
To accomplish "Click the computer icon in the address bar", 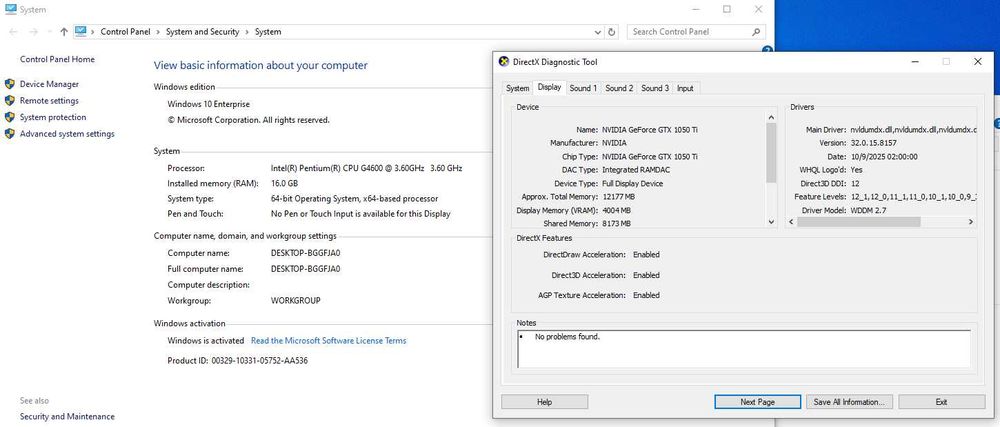I will [81, 32].
